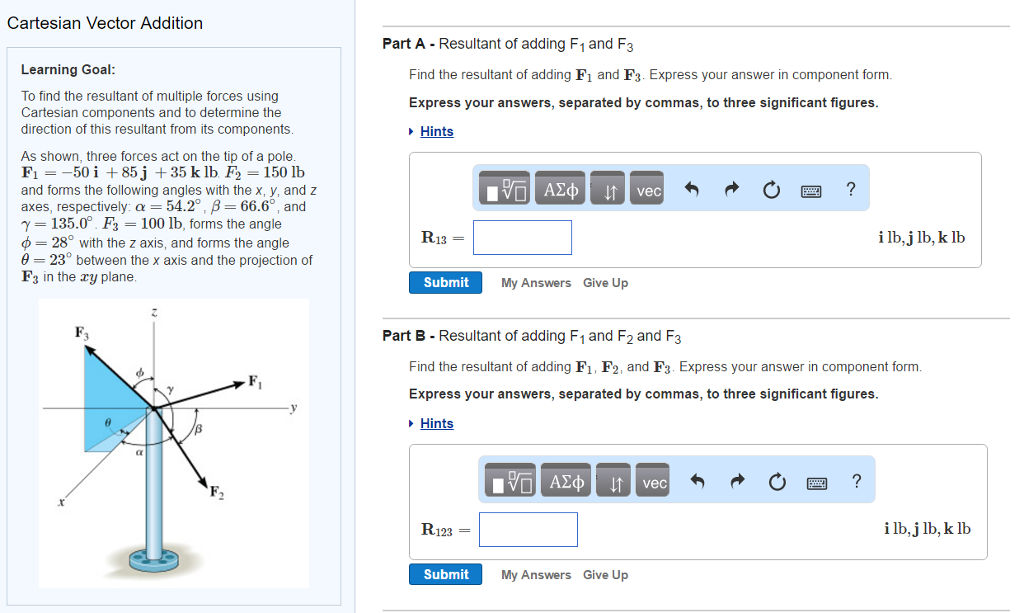Reset the Part B answer with the reset icon

point(777,481)
